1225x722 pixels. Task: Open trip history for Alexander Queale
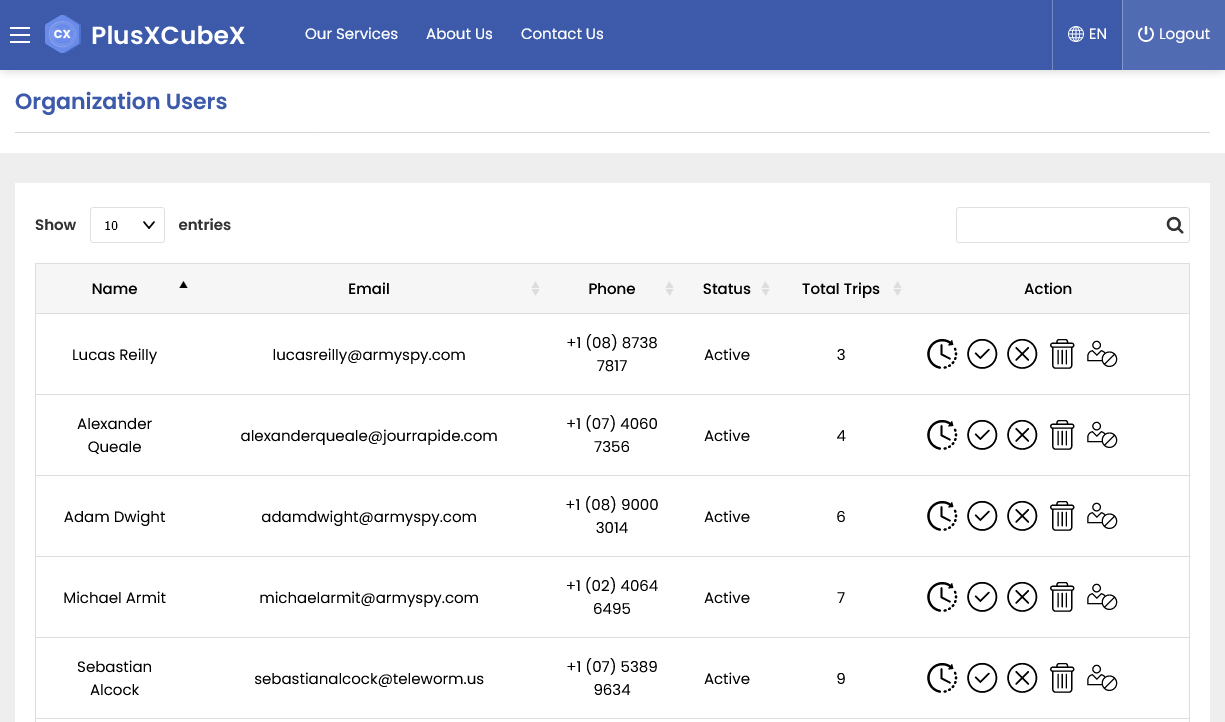click(942, 435)
